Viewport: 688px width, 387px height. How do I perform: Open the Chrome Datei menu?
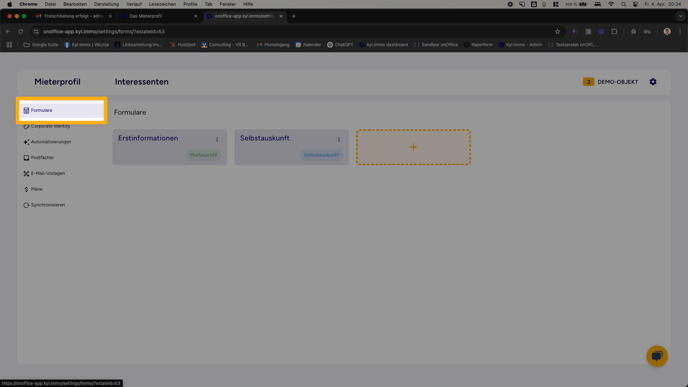coord(50,4)
